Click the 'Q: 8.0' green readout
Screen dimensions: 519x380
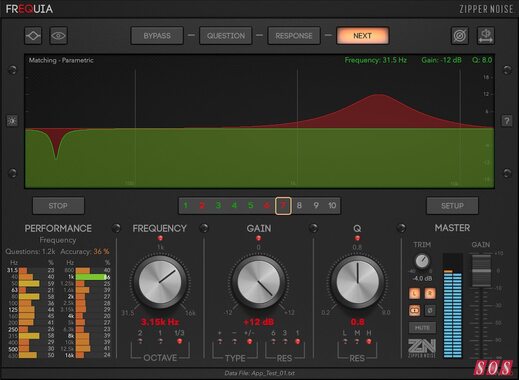(482, 60)
